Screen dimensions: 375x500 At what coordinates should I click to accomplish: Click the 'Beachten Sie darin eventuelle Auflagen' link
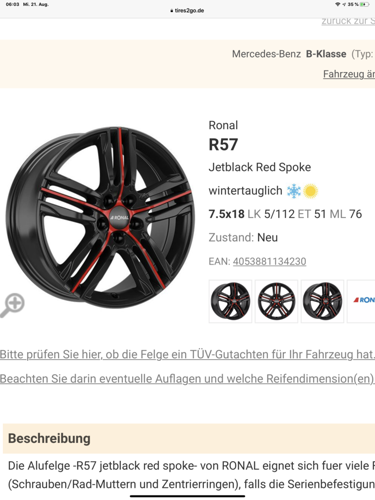(187, 379)
